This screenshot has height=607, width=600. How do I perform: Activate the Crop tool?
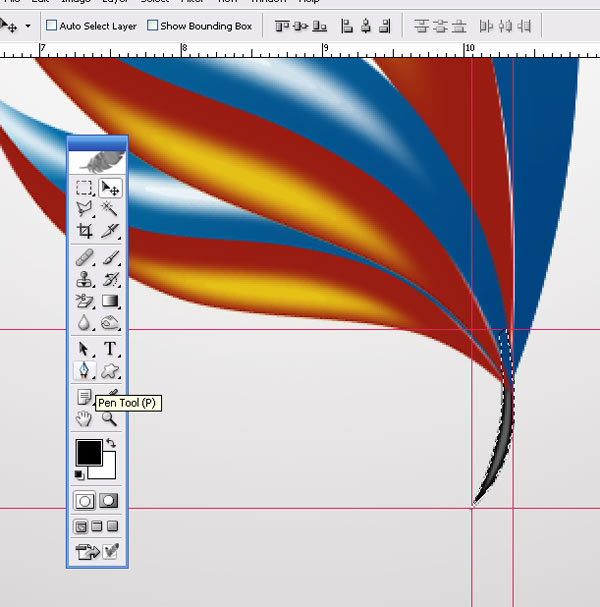point(85,231)
